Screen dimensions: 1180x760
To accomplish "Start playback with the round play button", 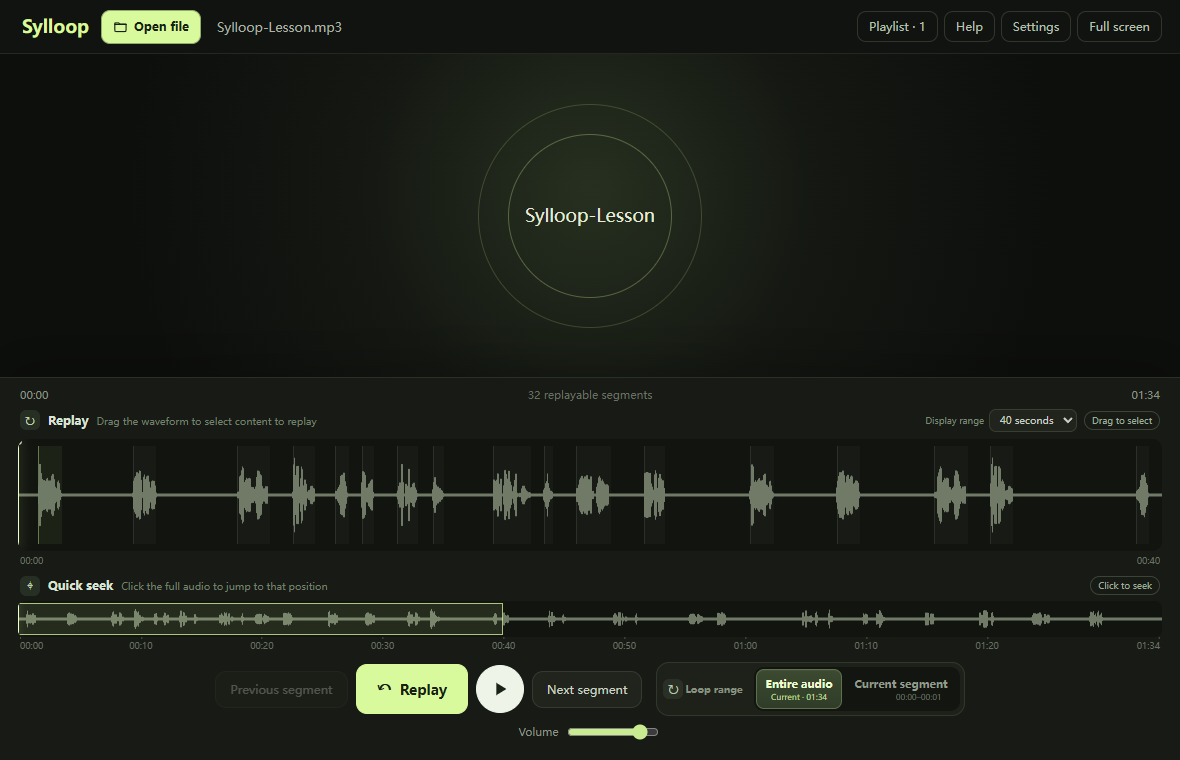I will pos(500,689).
